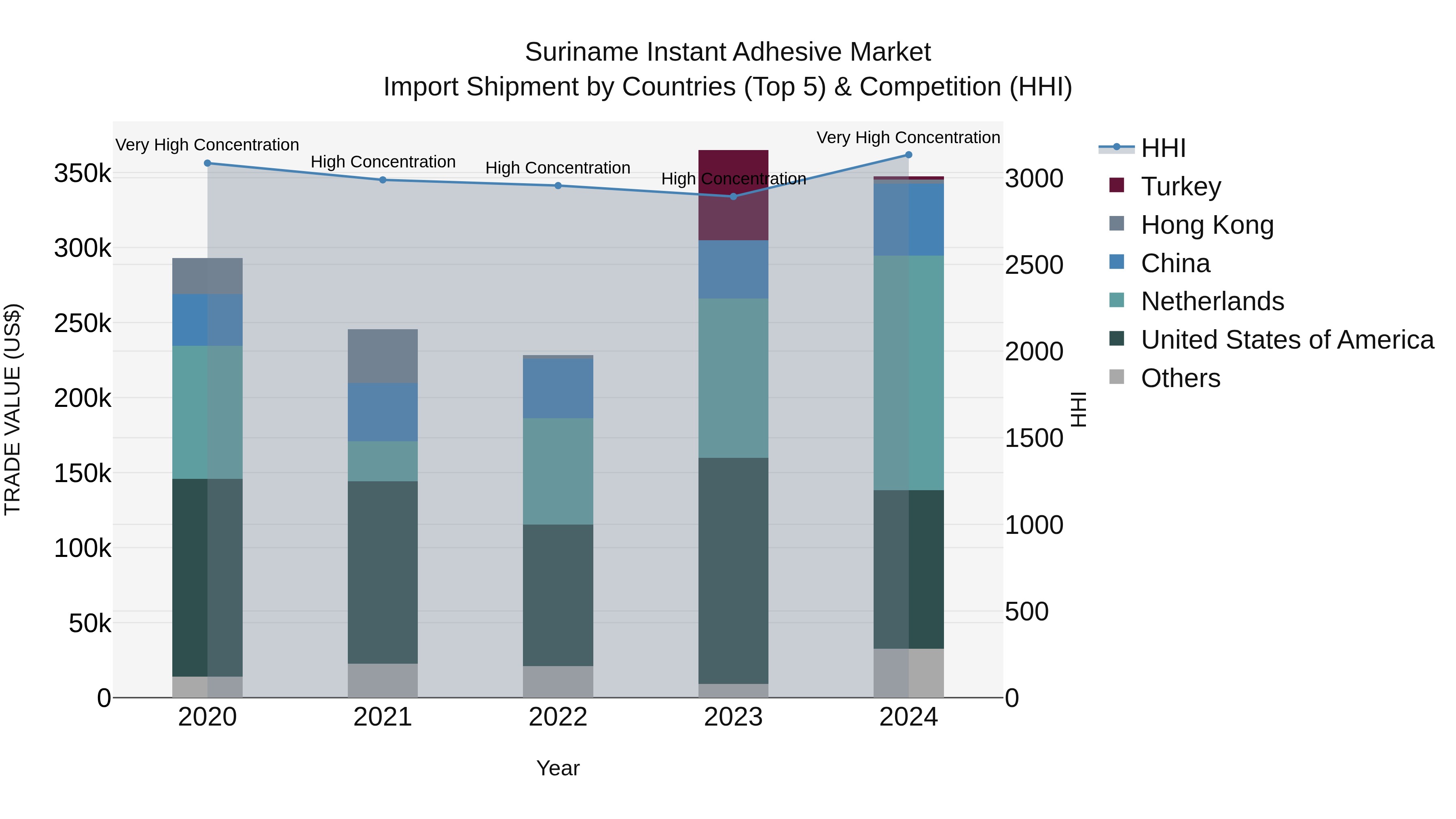Screen dimensions: 1456x819
Task: Click the 350k y-axis tick label
Action: tap(83, 174)
